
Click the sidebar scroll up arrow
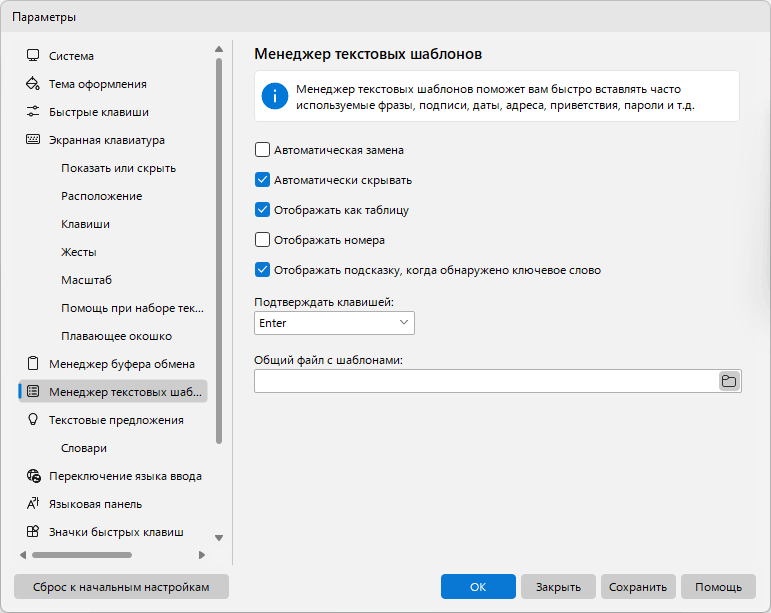click(x=219, y=49)
